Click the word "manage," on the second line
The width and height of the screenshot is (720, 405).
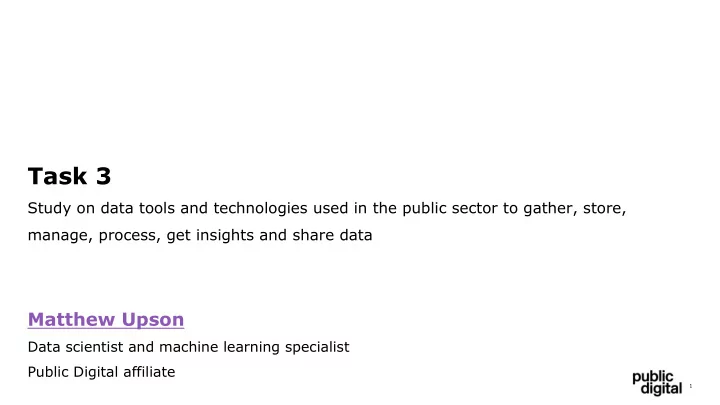click(60, 235)
